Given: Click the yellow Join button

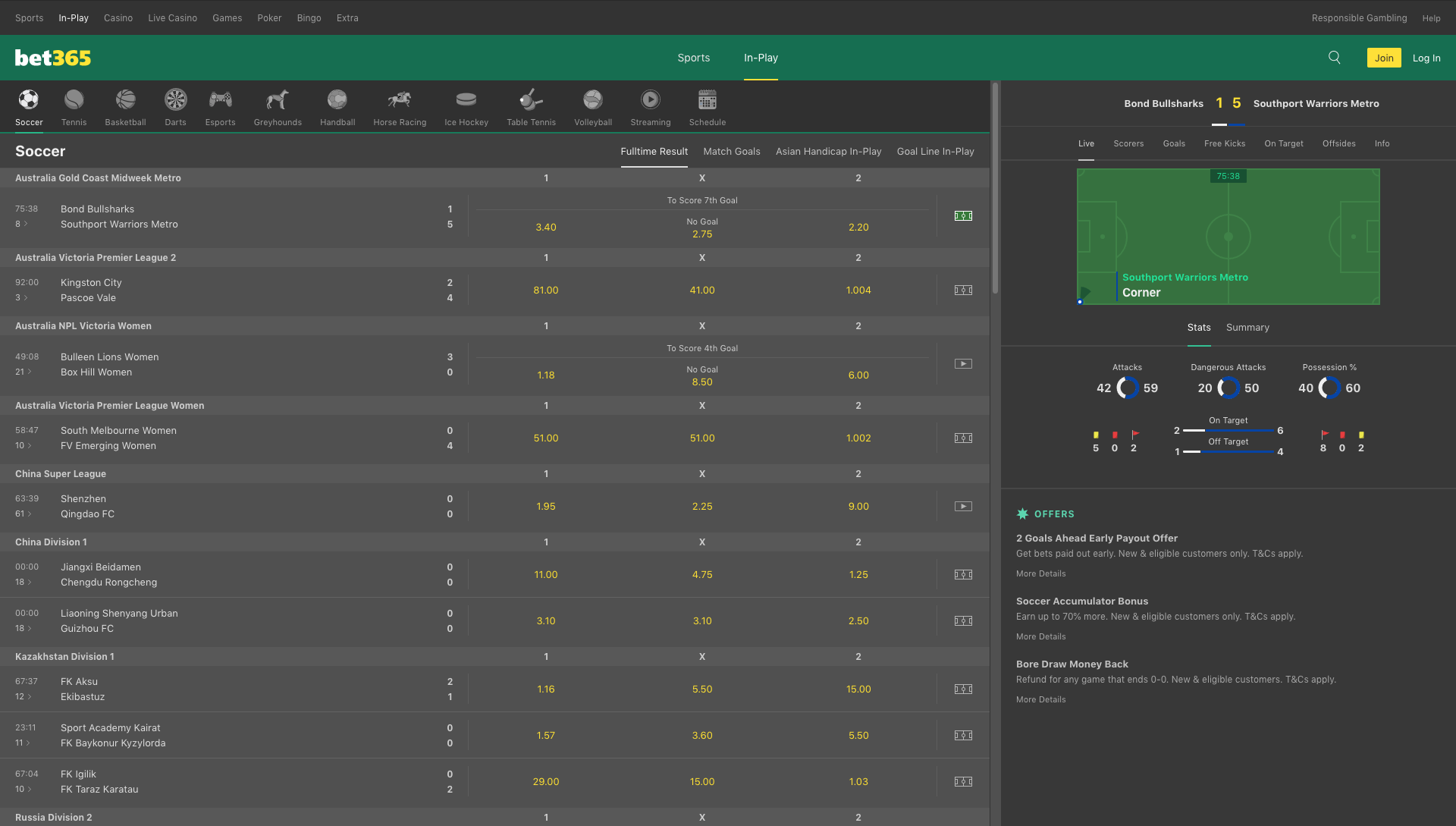Looking at the screenshot, I should pyautogui.click(x=1384, y=58).
